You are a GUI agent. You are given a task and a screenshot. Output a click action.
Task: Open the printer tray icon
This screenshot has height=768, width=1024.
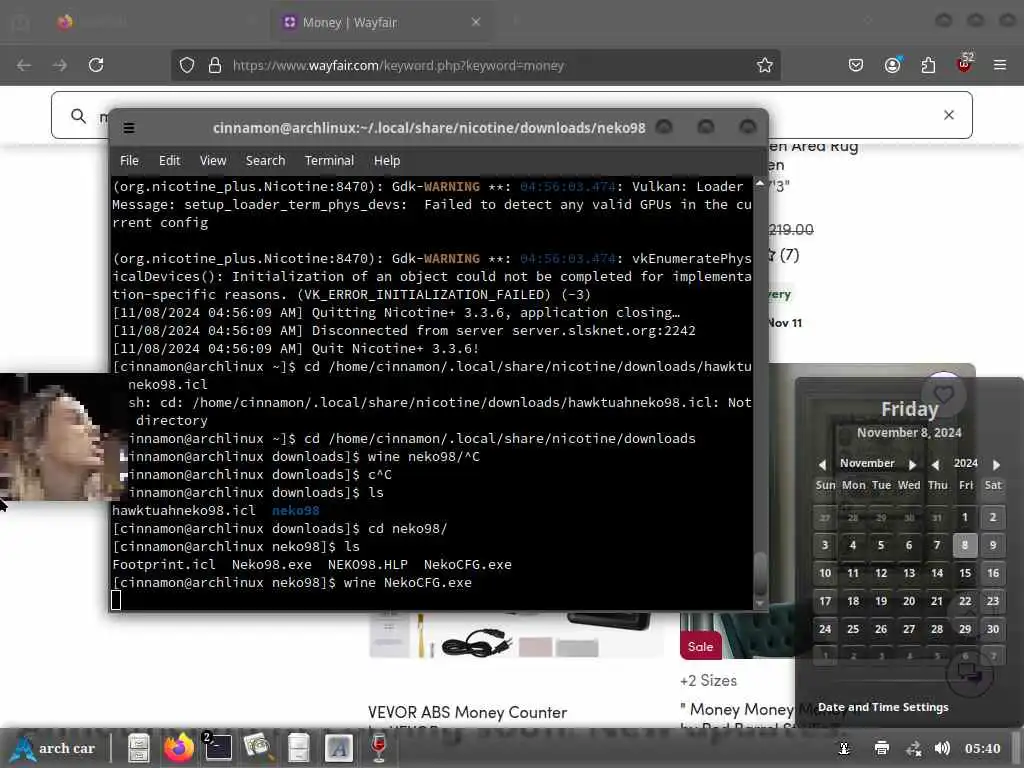click(881, 748)
